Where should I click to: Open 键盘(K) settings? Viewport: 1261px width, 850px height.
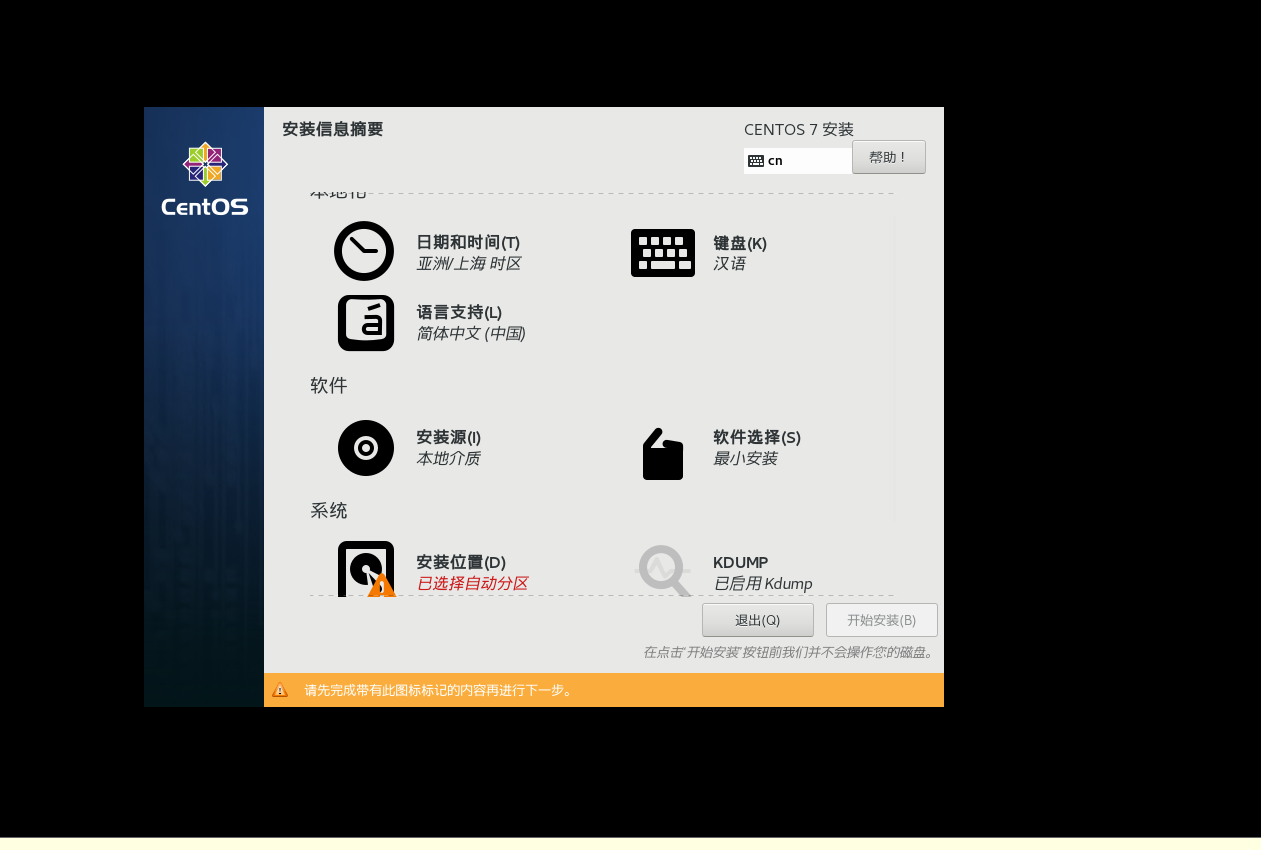pos(740,243)
